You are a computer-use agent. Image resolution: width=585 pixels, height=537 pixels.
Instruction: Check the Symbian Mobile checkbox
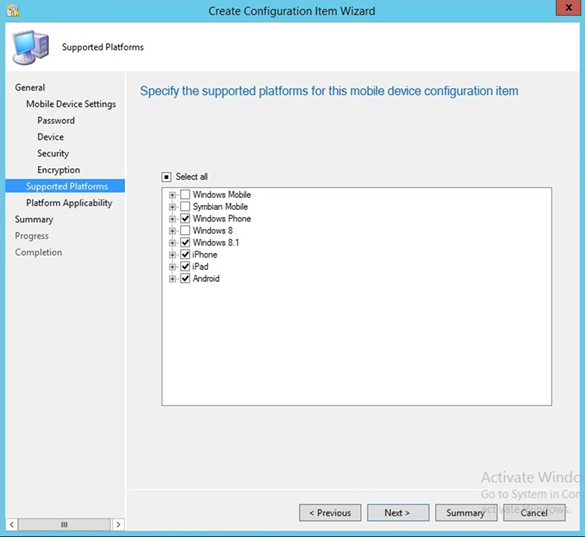click(185, 206)
